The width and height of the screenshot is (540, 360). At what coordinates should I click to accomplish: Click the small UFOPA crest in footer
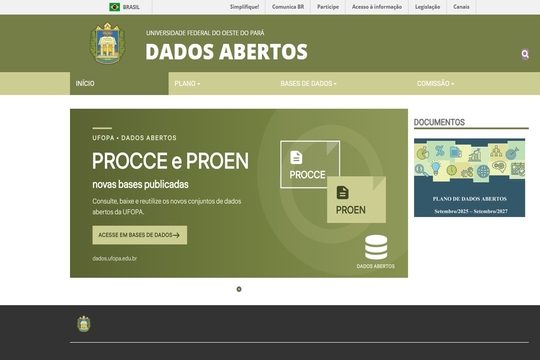pos(84,324)
